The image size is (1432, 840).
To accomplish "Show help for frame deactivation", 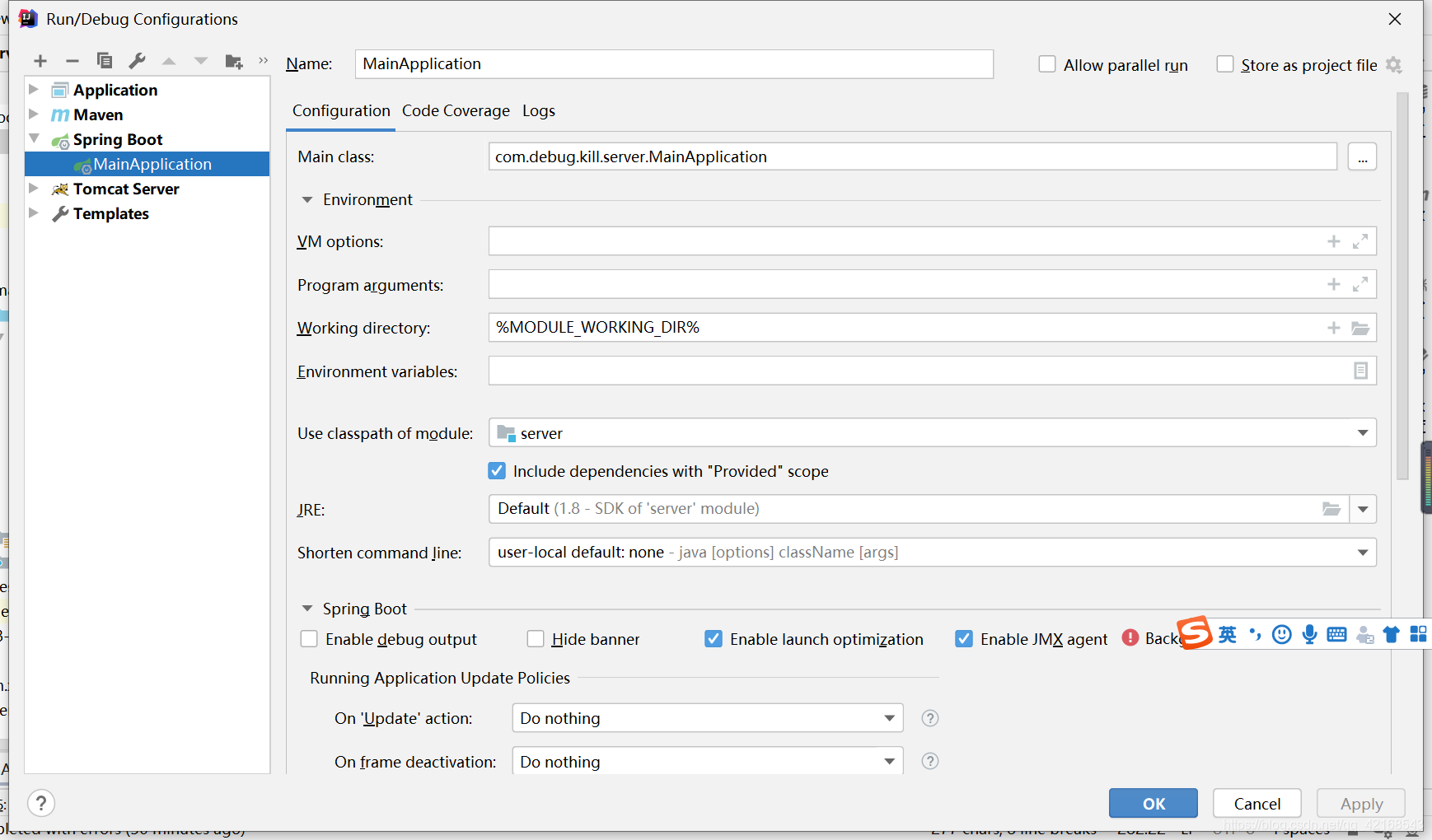I will pos(930,761).
